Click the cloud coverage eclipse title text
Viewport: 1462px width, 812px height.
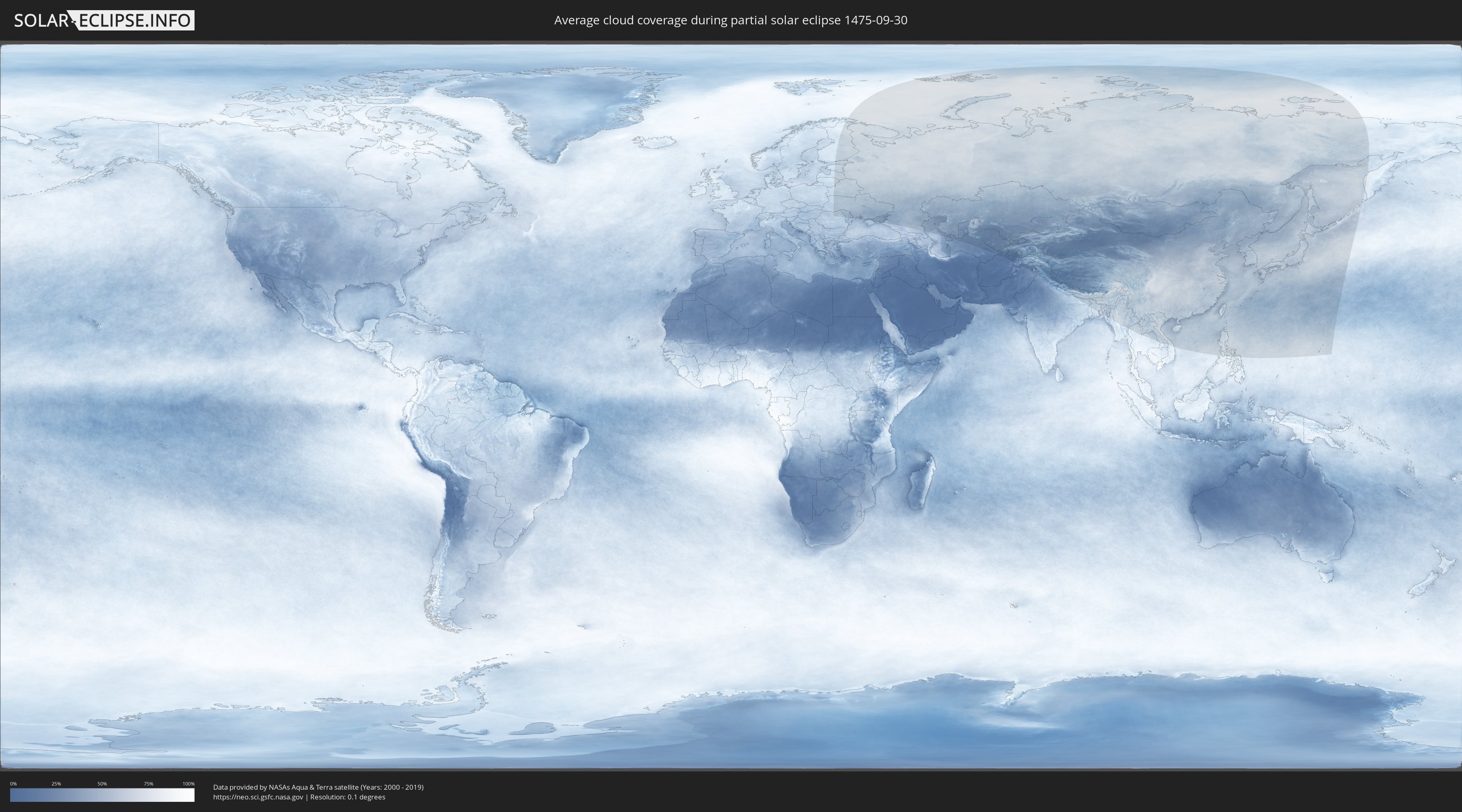coord(731,20)
